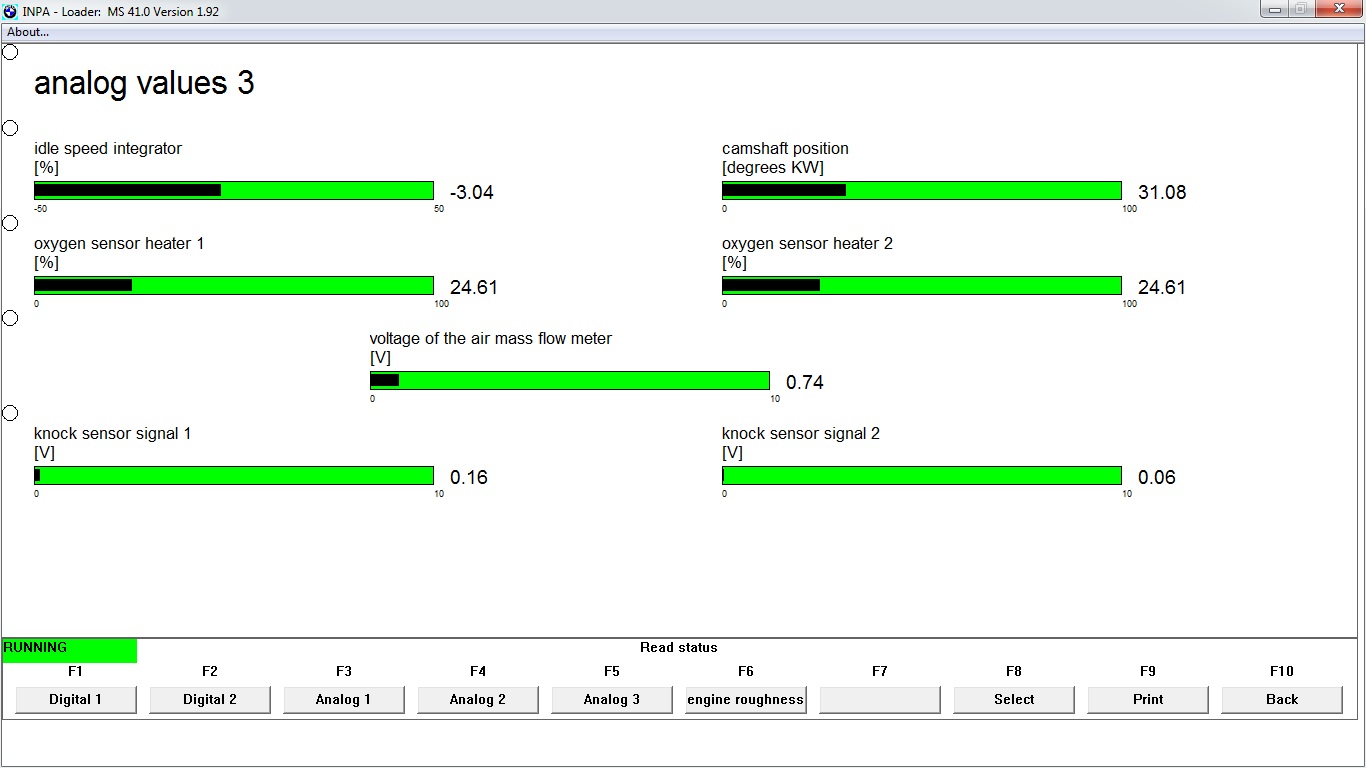Select the circle beside the analog values title
This screenshot has width=1366, height=768.
pos(10,52)
